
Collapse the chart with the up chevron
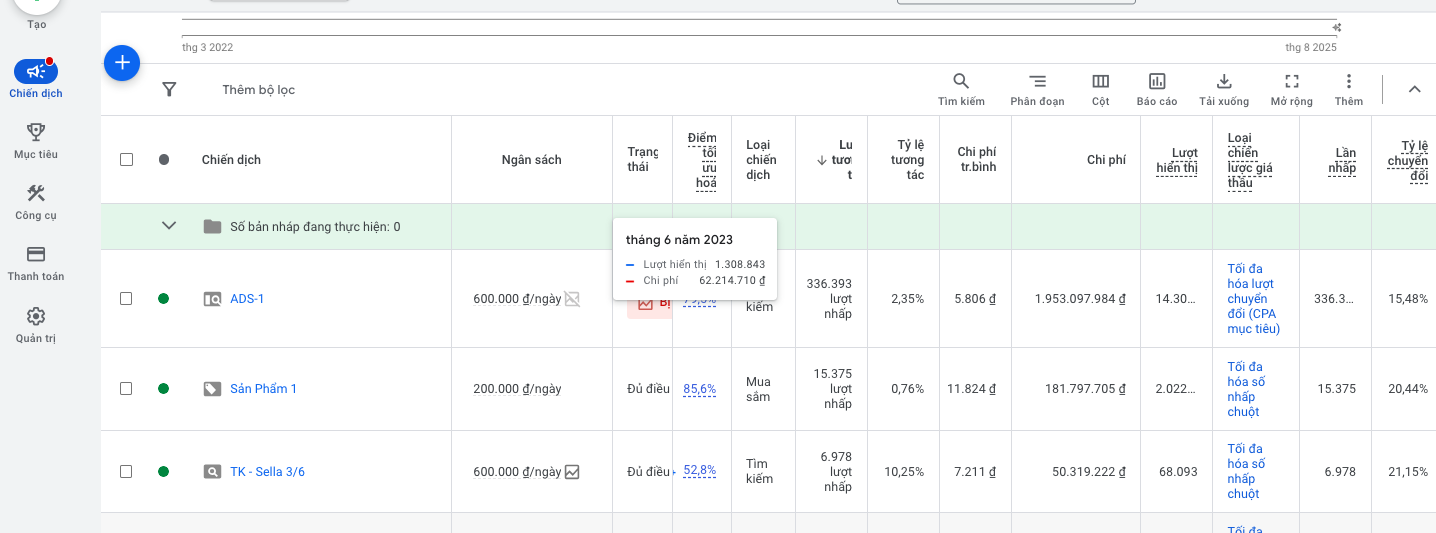[1414, 89]
